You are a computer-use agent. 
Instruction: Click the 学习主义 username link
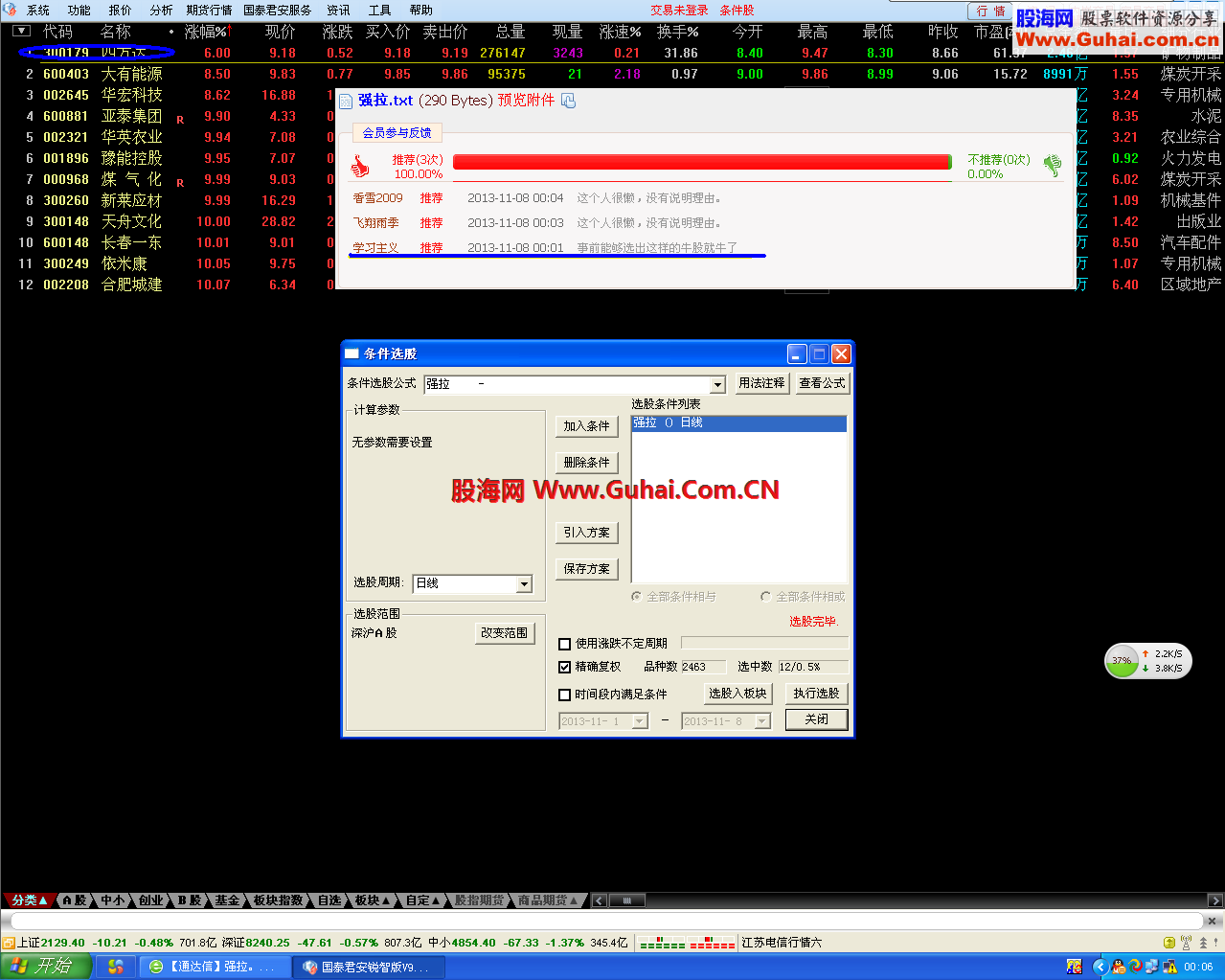point(375,248)
